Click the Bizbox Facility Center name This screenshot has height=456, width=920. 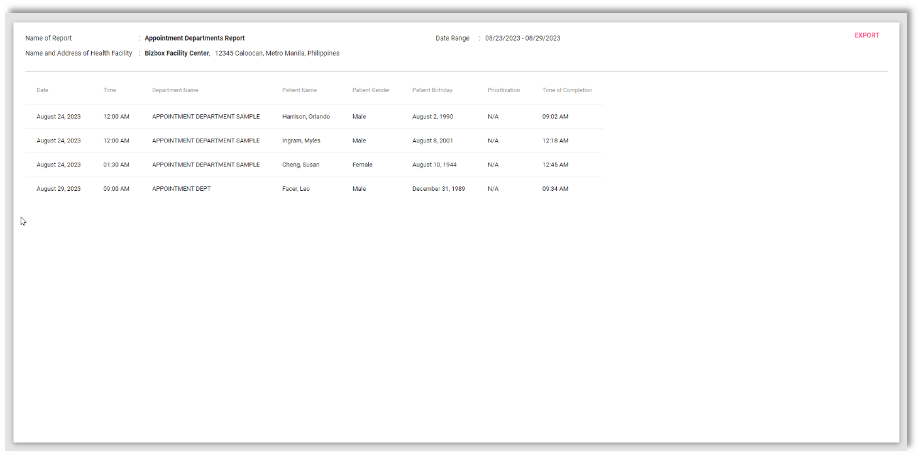pyautogui.click(x=177, y=54)
